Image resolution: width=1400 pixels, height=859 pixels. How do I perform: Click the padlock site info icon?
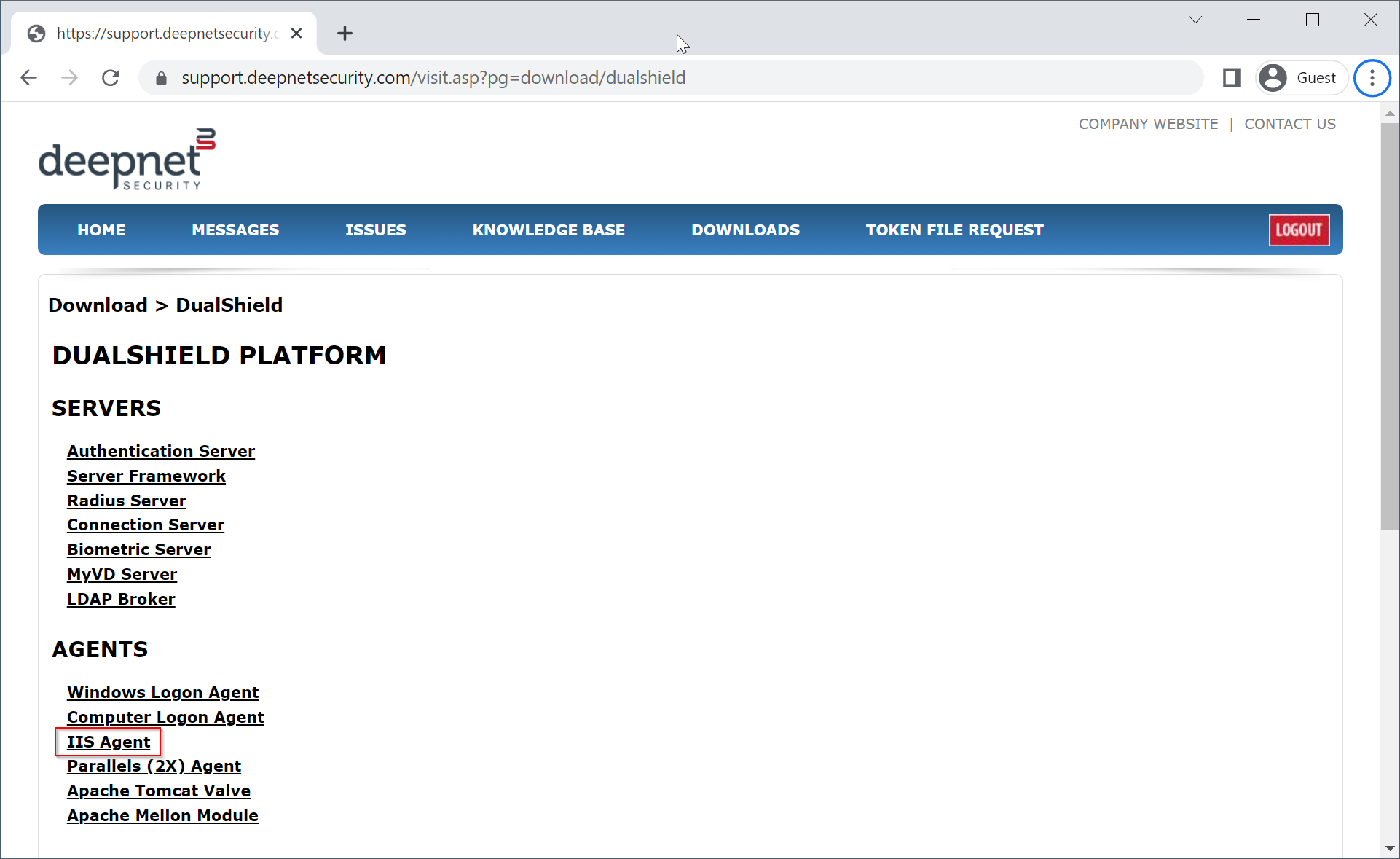pos(162,78)
